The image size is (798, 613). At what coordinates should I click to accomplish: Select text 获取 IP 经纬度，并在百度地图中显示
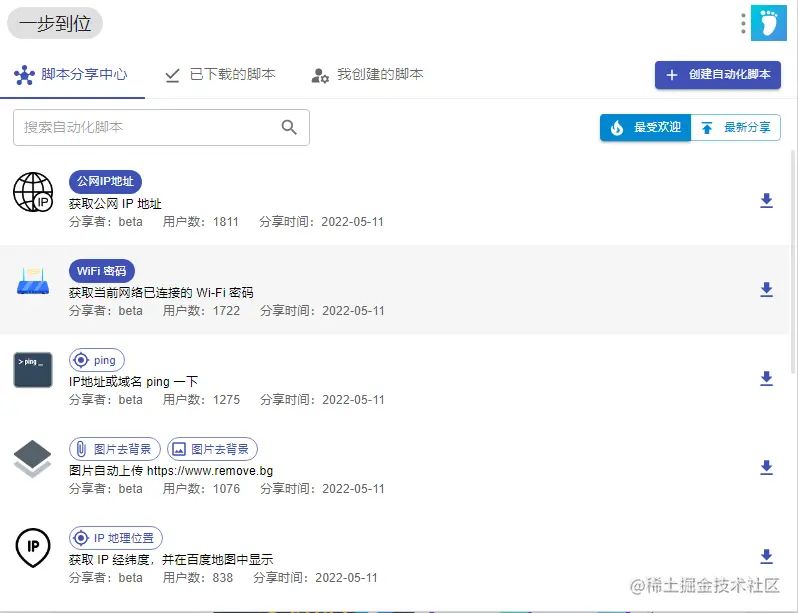171,560
